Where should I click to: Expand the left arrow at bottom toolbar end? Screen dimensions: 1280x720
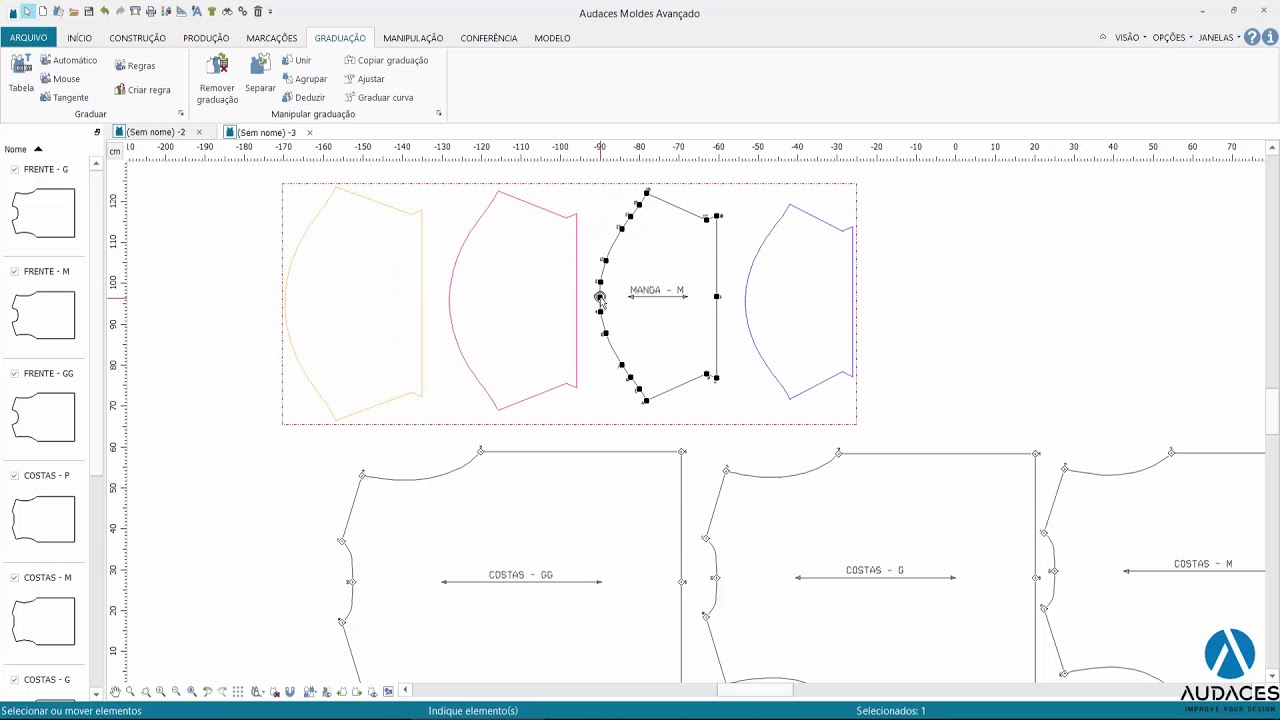tap(405, 690)
